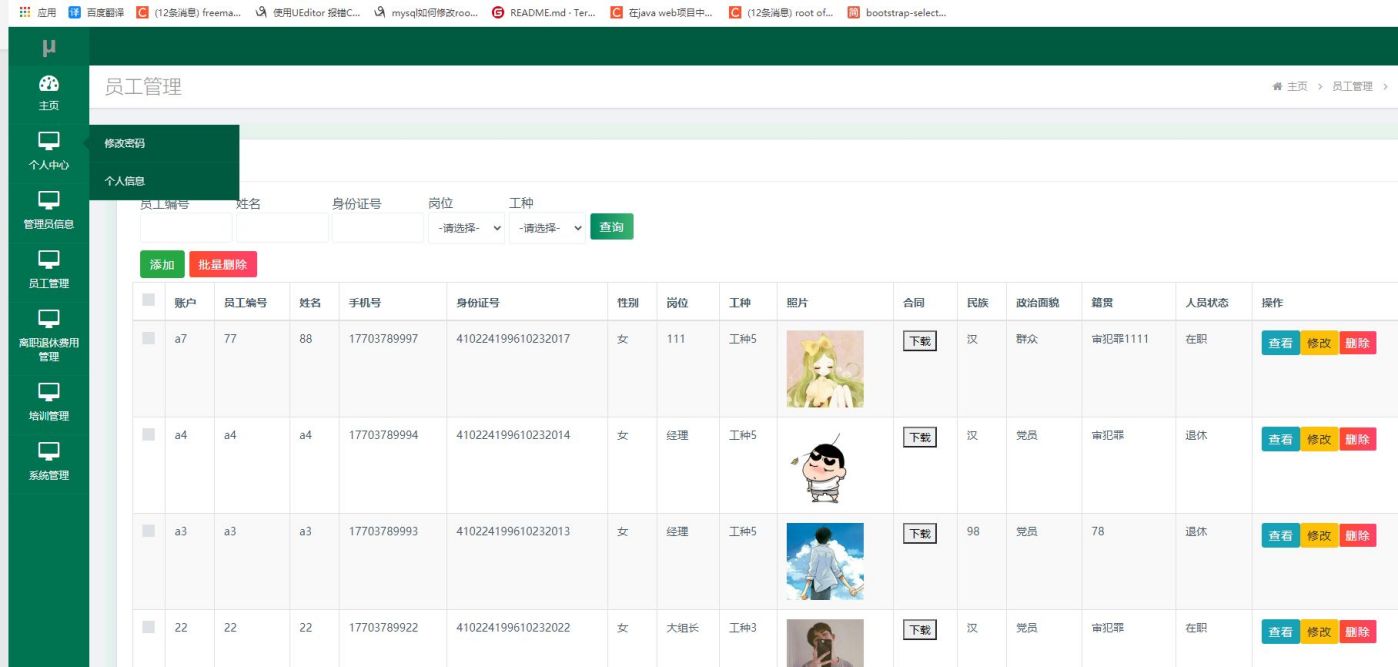
Task: Click the 培训管理 monitor icon
Action: [x=48, y=392]
